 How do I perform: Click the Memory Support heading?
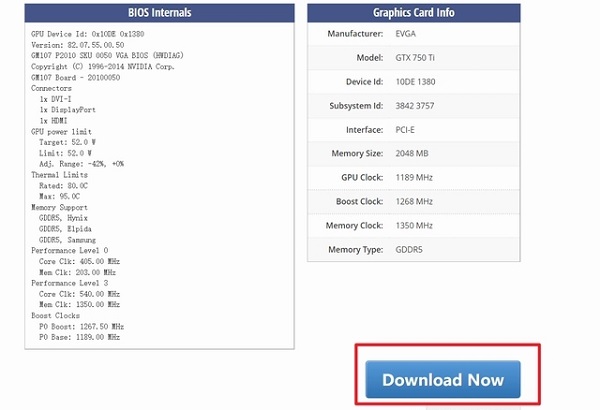tap(59, 207)
